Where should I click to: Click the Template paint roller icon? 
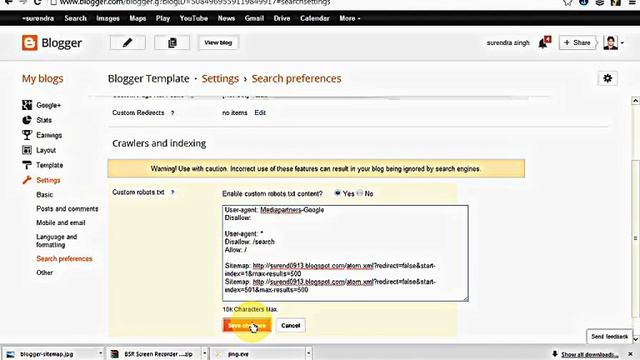27,165
